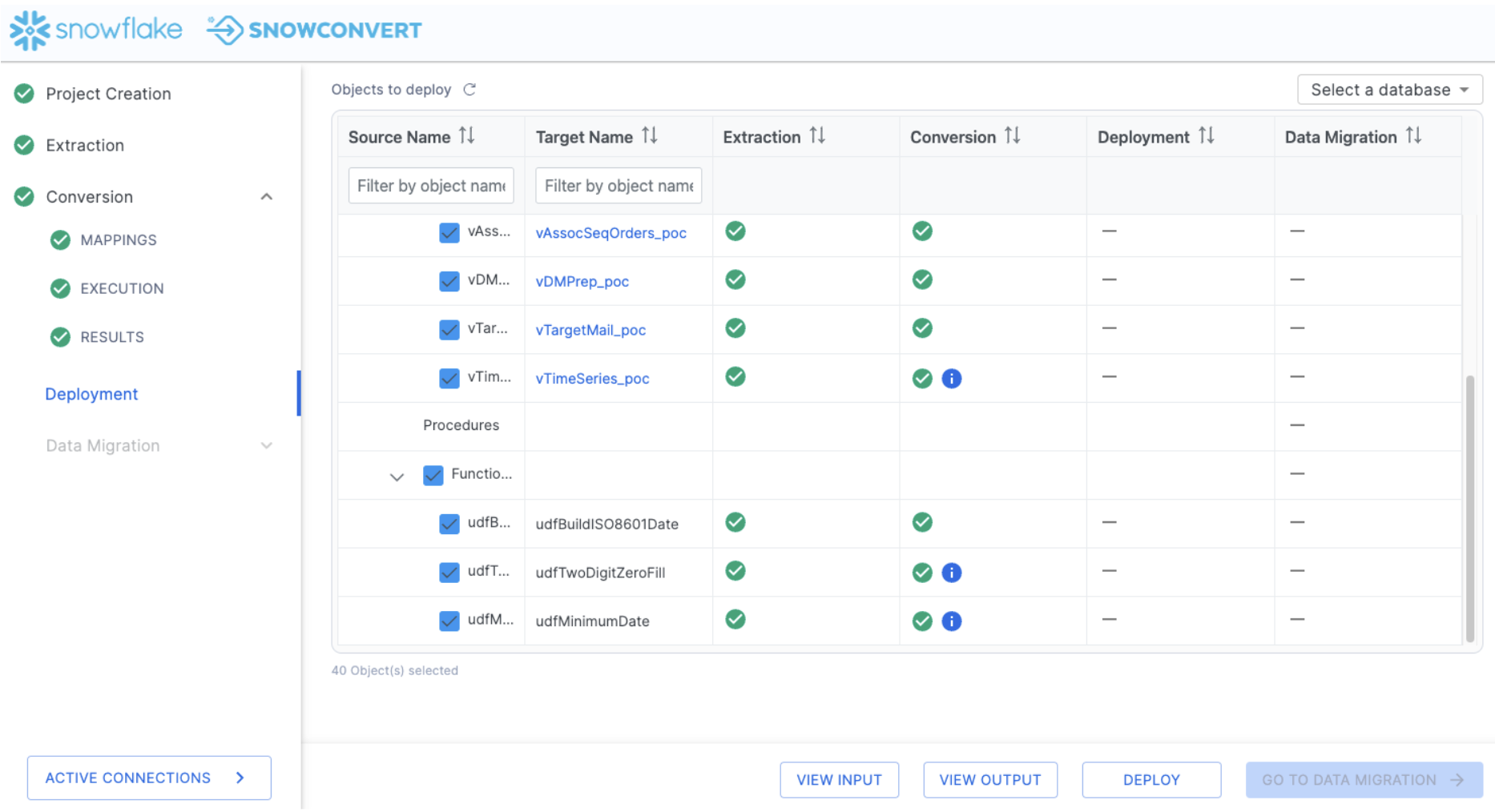Deselect the udfBuildISO8601Date checkbox
This screenshot has width=1495, height=812.
449,524
